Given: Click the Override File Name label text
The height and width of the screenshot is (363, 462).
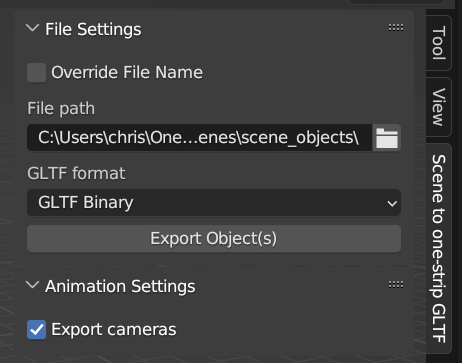Looking at the screenshot, I should (x=127, y=72).
